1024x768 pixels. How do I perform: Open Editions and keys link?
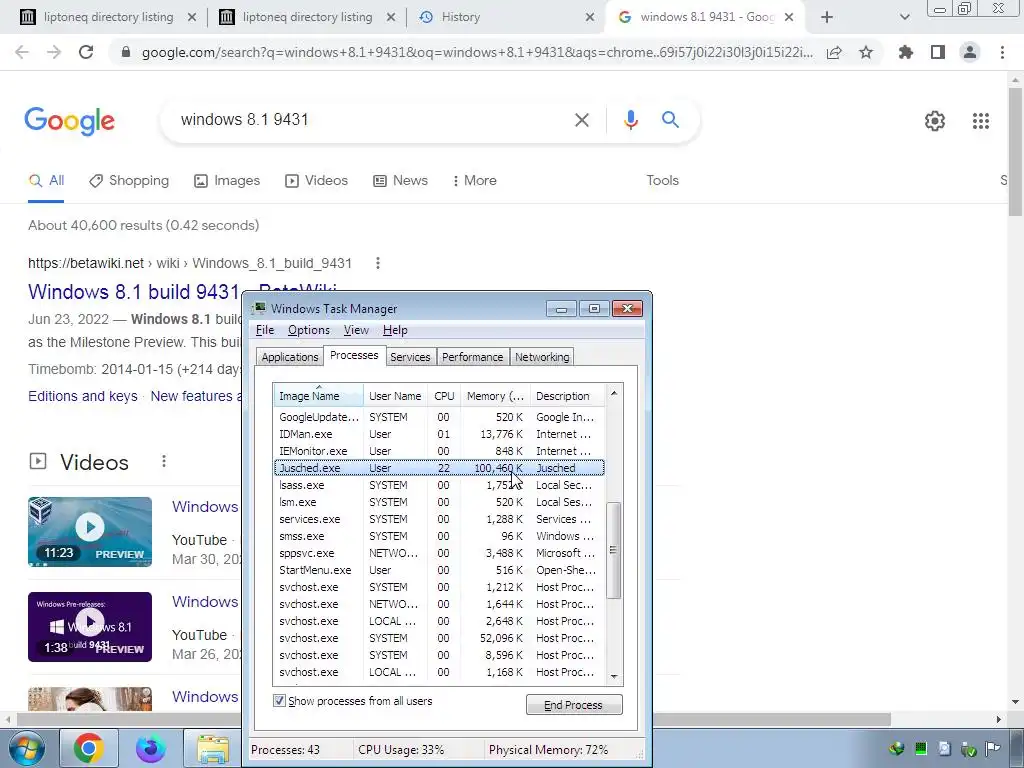(x=83, y=396)
